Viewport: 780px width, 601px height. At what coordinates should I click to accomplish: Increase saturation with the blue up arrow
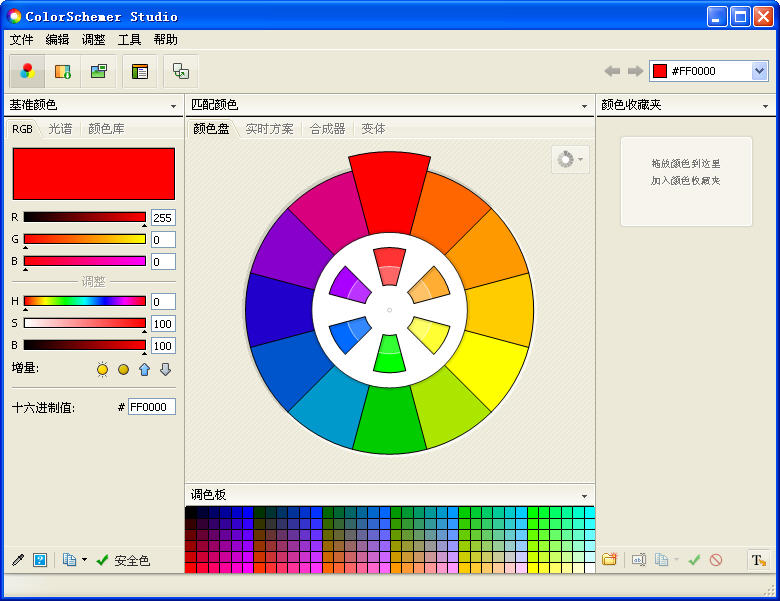pos(144,369)
